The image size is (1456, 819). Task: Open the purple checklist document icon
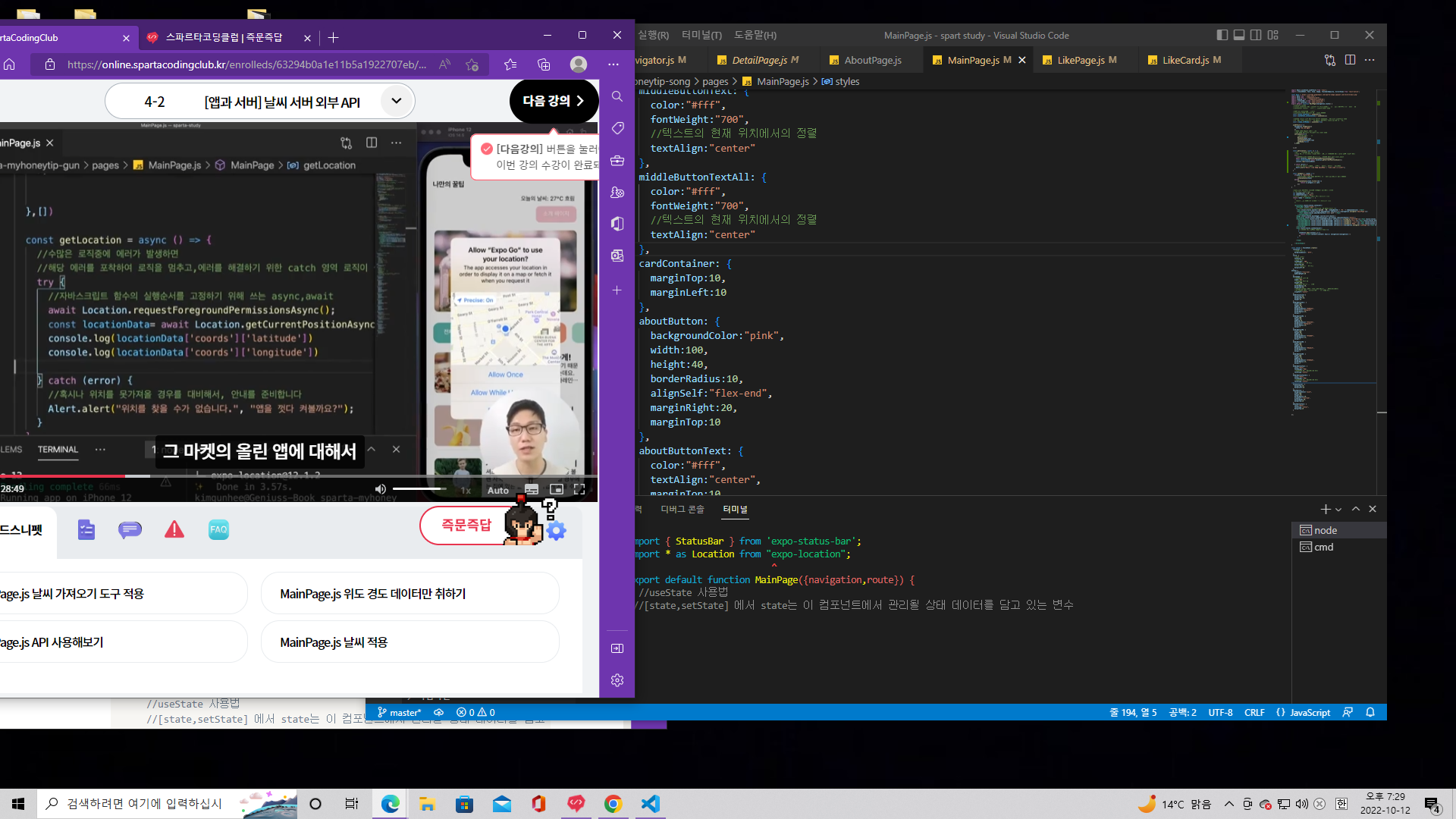[86, 529]
